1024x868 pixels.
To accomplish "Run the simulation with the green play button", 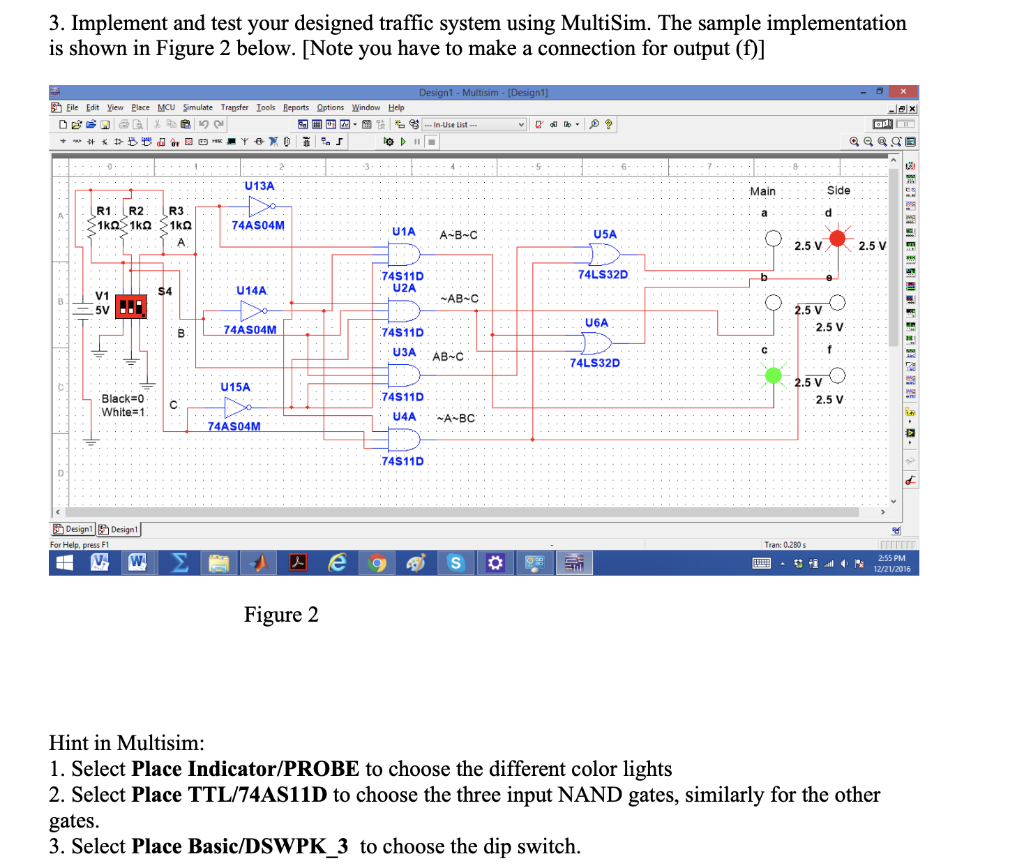I will point(403,141).
